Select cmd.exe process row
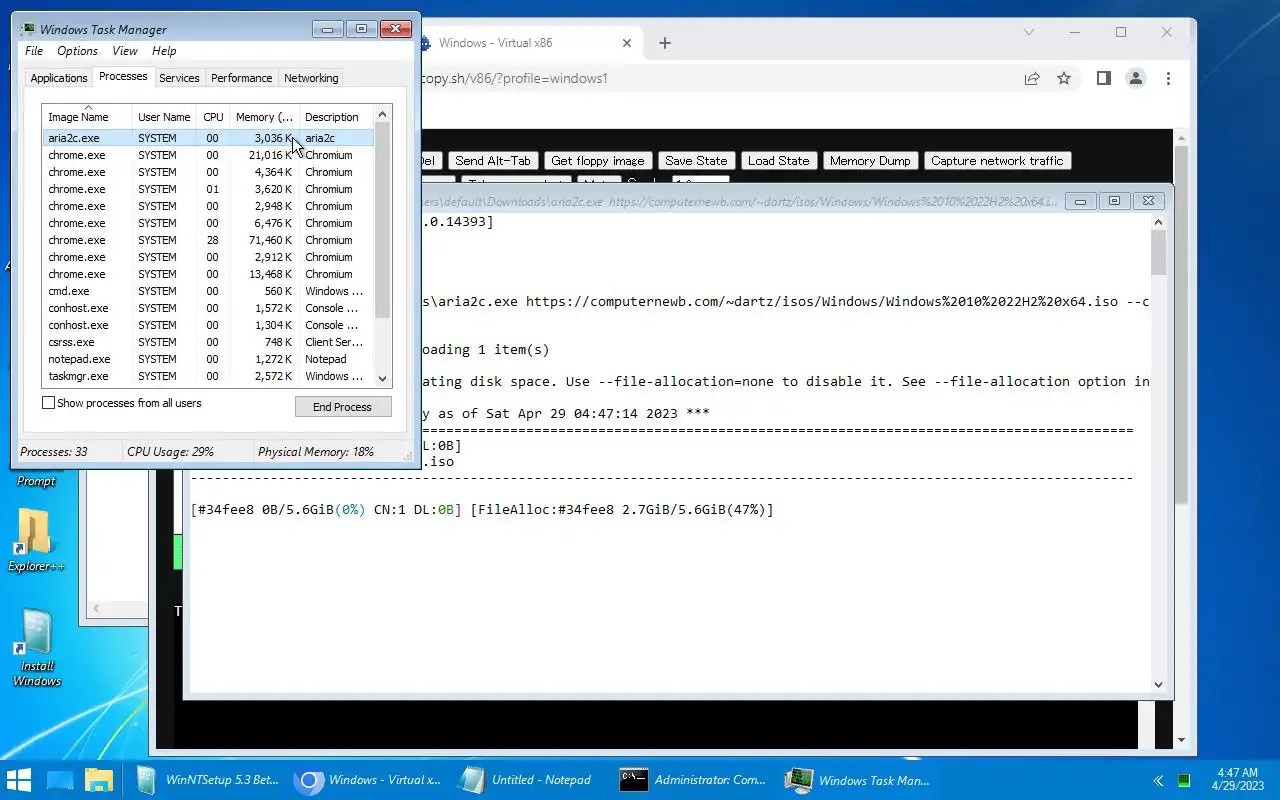The height and width of the screenshot is (800, 1280). point(208,291)
